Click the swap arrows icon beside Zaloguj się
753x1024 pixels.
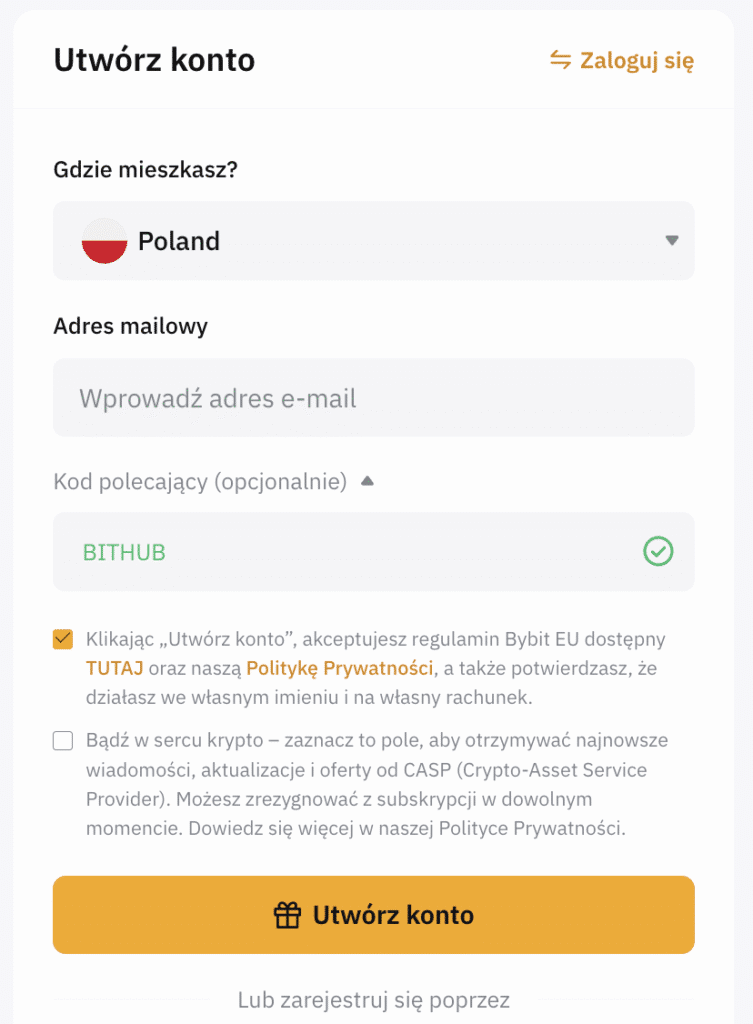[560, 62]
